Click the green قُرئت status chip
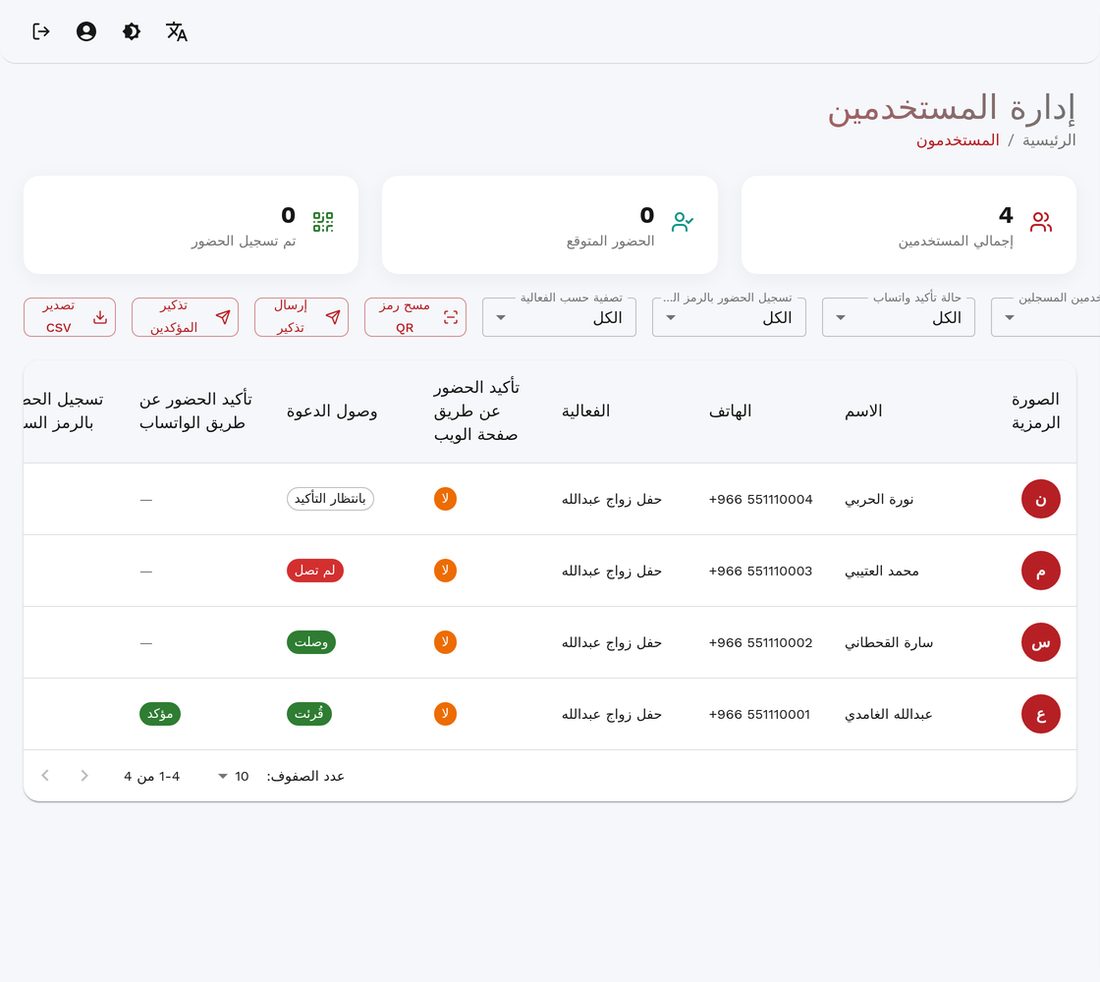This screenshot has width=1100, height=982. 309,713
